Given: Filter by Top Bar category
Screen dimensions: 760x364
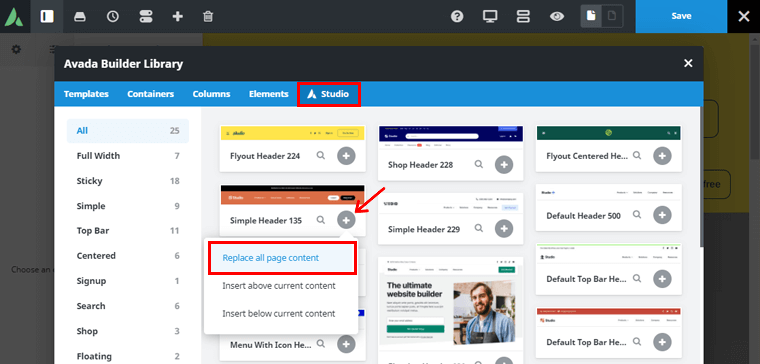Looking at the screenshot, I should (x=128, y=231).
